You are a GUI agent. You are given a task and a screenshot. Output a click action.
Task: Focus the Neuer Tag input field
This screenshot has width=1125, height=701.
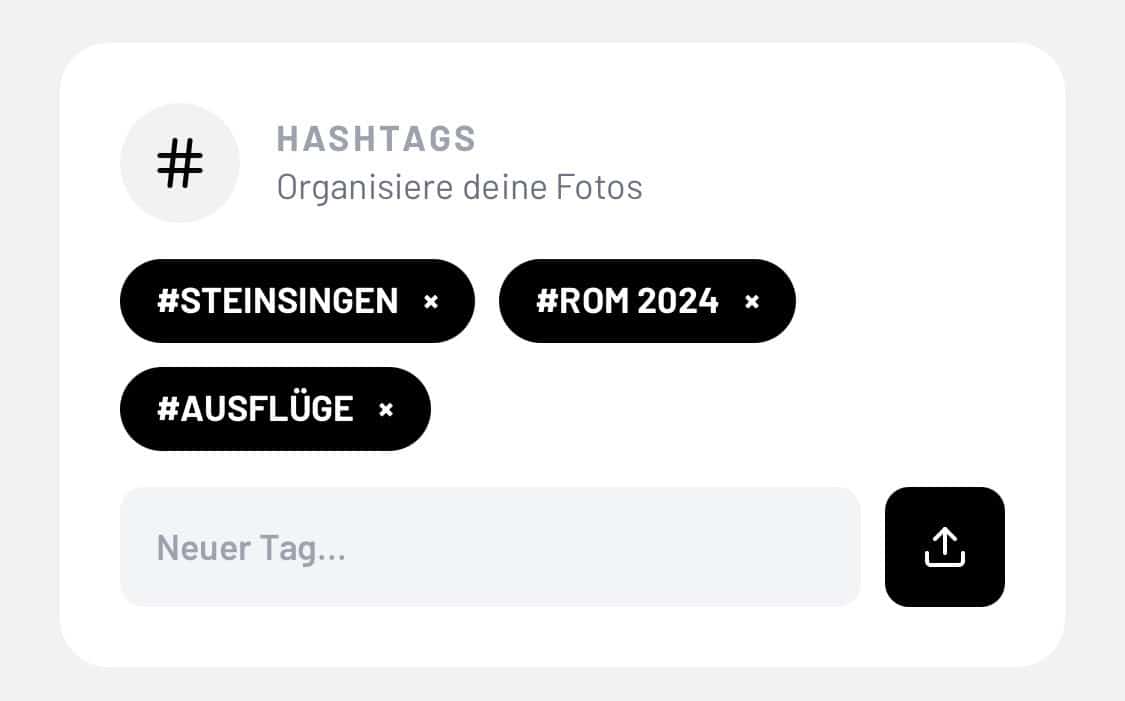tap(490, 547)
